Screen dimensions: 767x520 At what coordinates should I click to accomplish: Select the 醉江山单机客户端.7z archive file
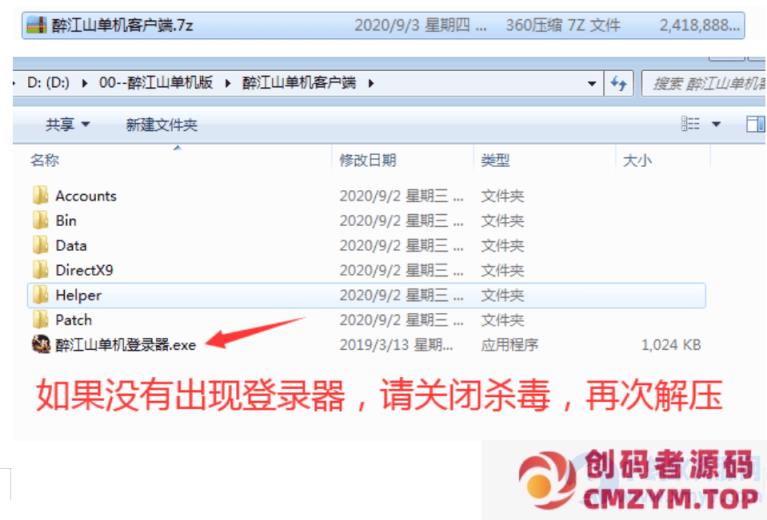(x=383, y=25)
